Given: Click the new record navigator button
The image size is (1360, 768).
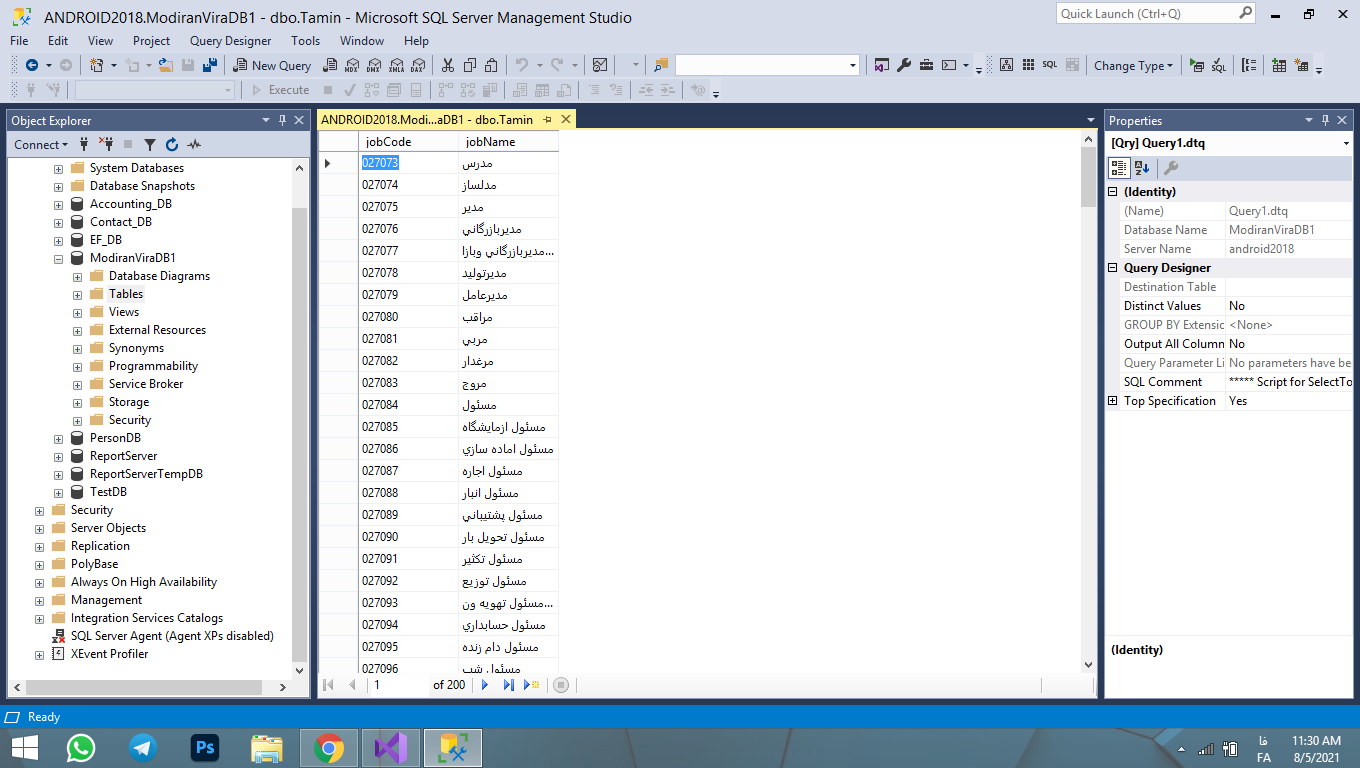Looking at the screenshot, I should [x=532, y=685].
